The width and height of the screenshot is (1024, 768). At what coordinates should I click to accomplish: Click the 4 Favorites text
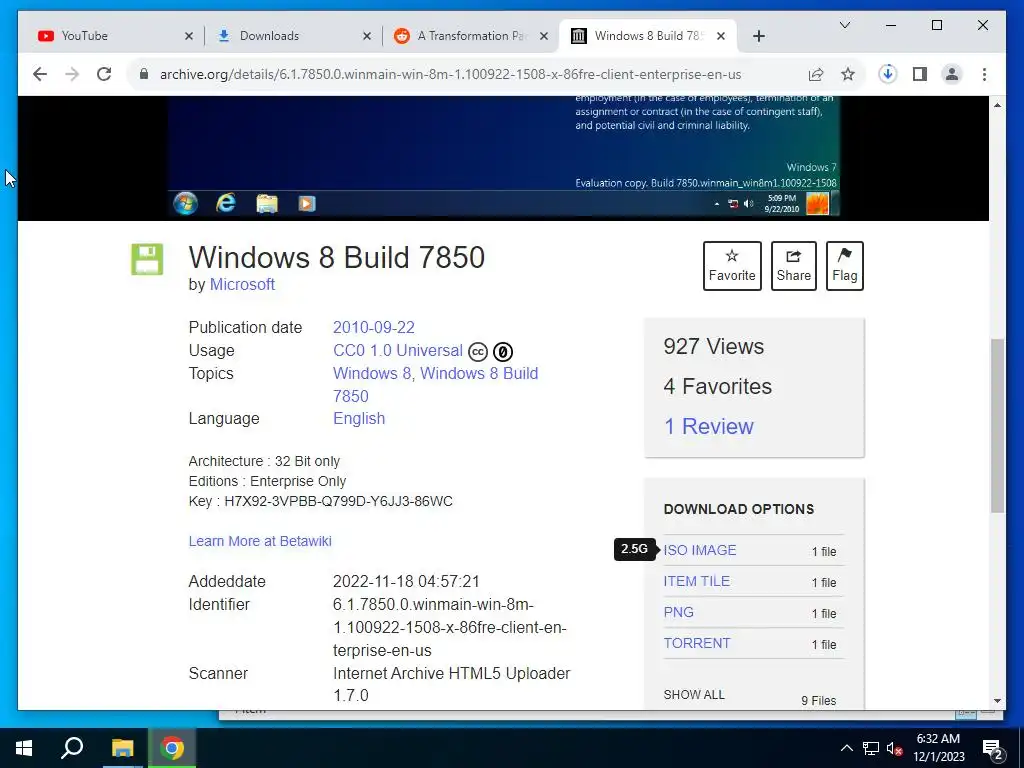click(718, 387)
